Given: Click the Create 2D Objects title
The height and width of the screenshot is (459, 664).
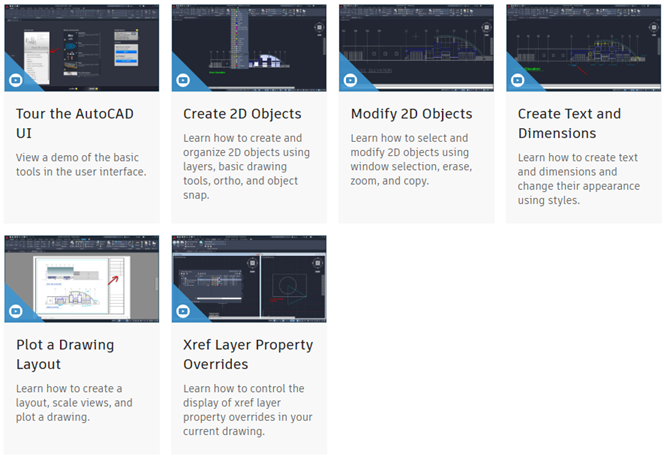Looking at the screenshot, I should (242, 114).
